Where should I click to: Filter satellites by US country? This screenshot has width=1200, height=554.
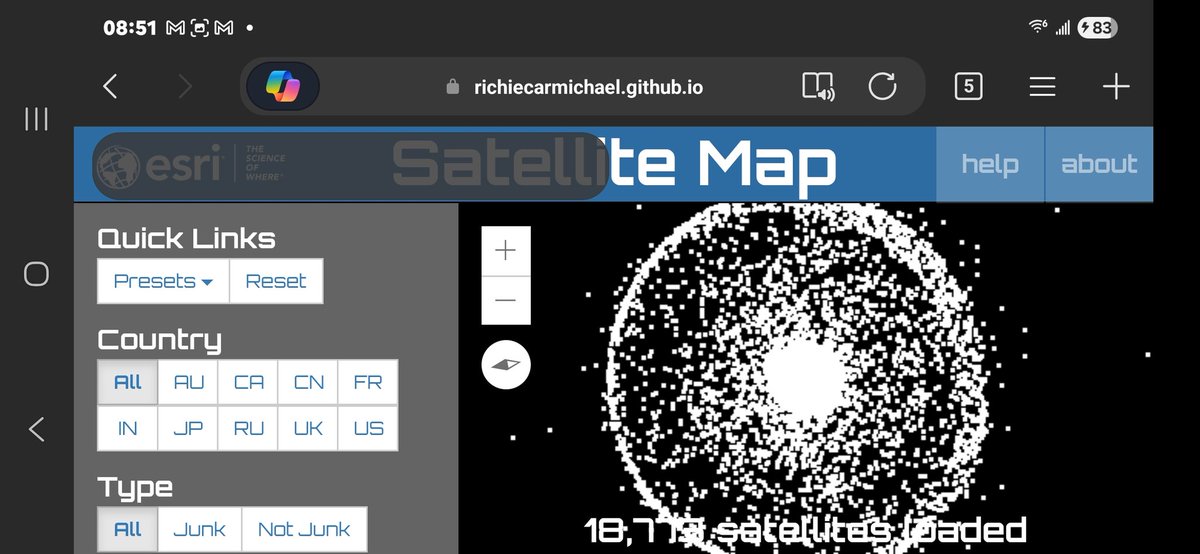[x=368, y=428]
